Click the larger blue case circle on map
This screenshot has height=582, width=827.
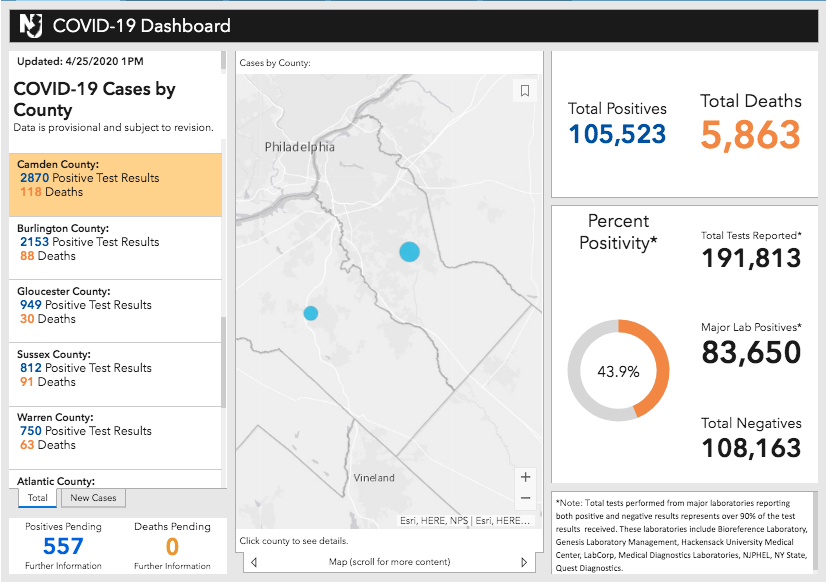pyautogui.click(x=409, y=252)
